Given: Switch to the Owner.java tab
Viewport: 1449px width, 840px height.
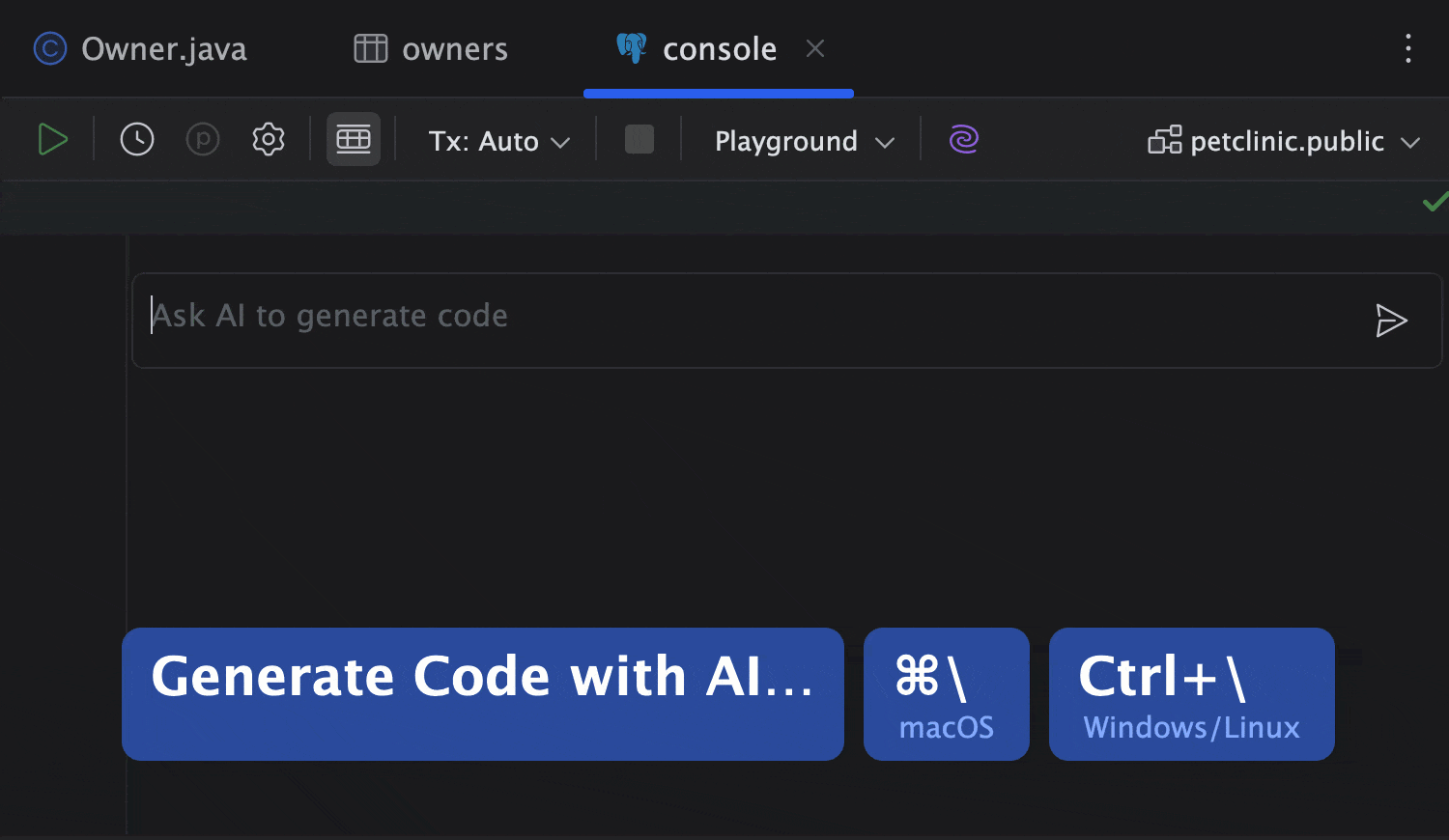Looking at the screenshot, I should 141,48.
